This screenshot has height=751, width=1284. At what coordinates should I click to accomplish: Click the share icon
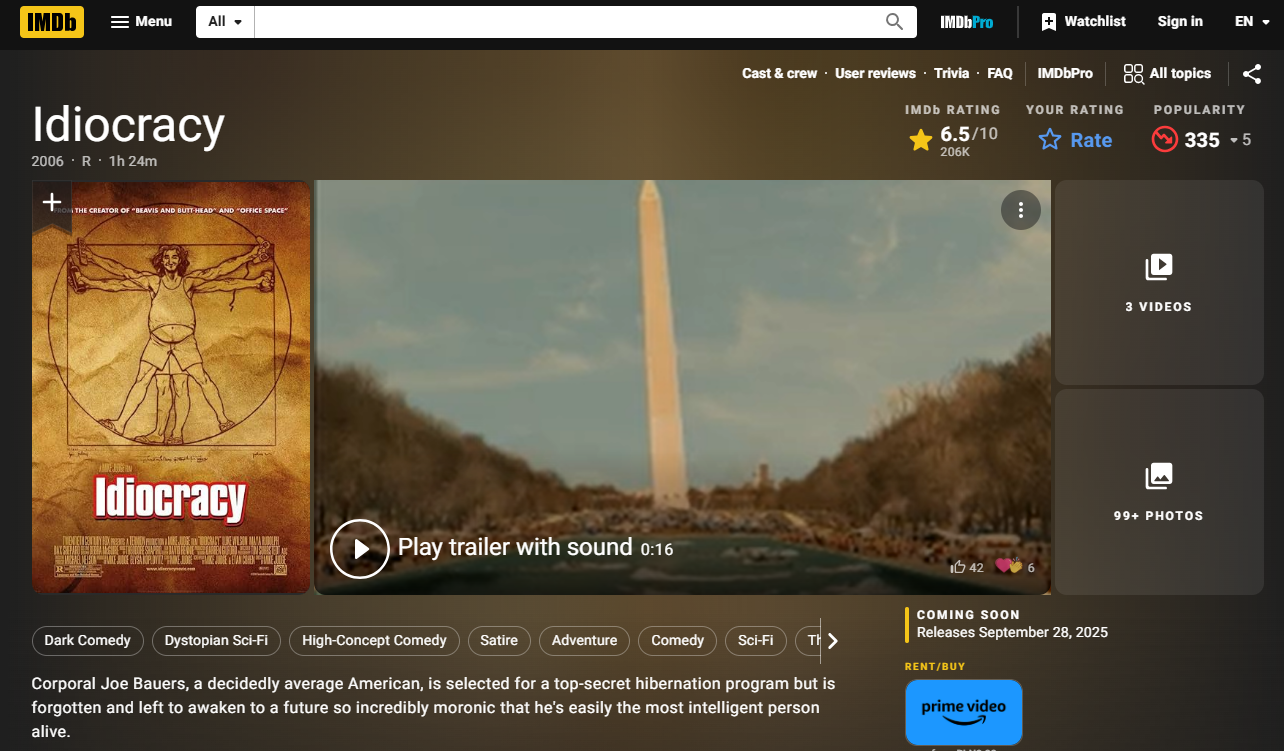point(1251,73)
